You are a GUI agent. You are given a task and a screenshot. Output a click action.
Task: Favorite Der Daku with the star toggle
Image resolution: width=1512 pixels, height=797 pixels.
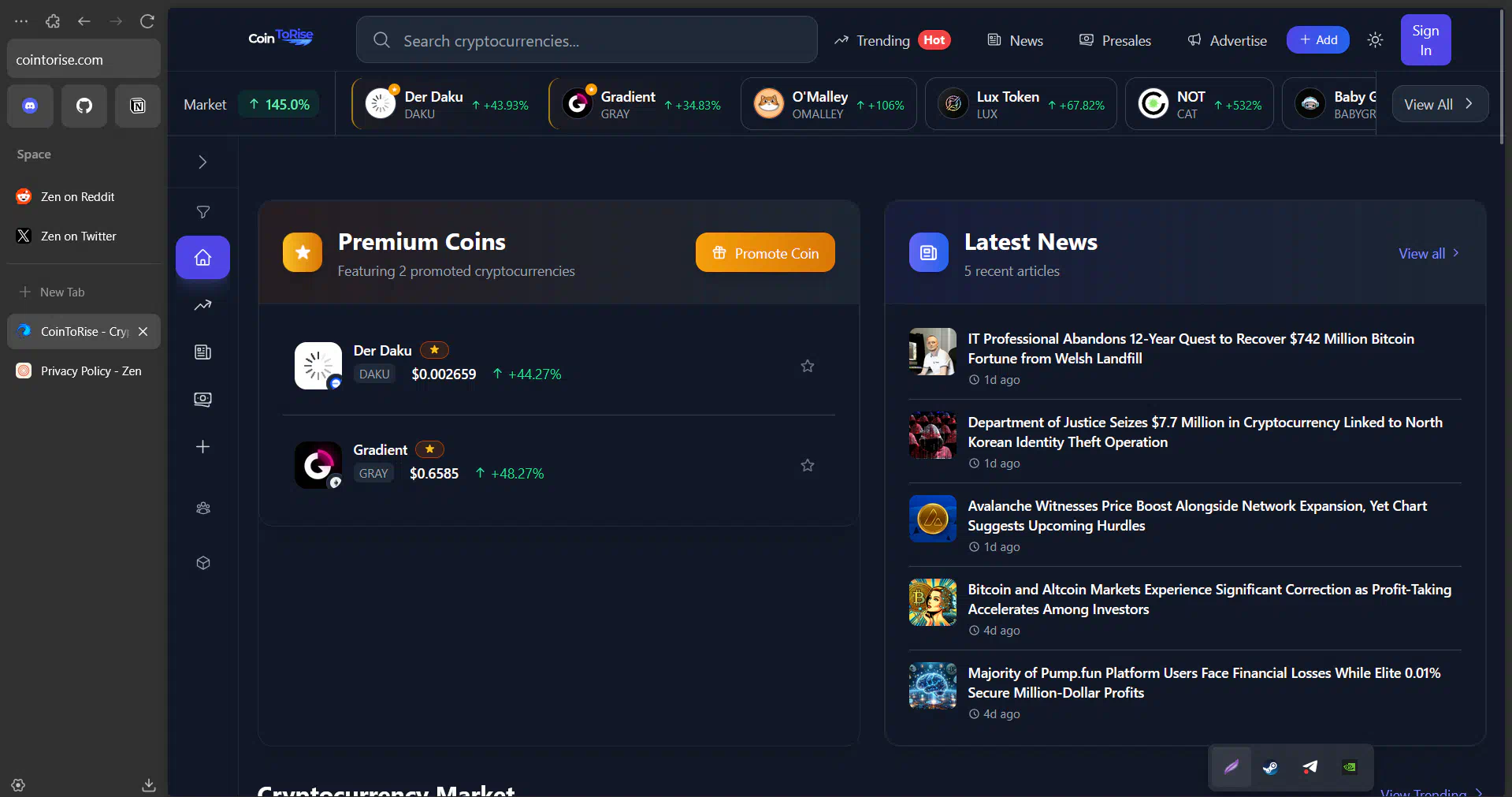pyautogui.click(x=807, y=366)
